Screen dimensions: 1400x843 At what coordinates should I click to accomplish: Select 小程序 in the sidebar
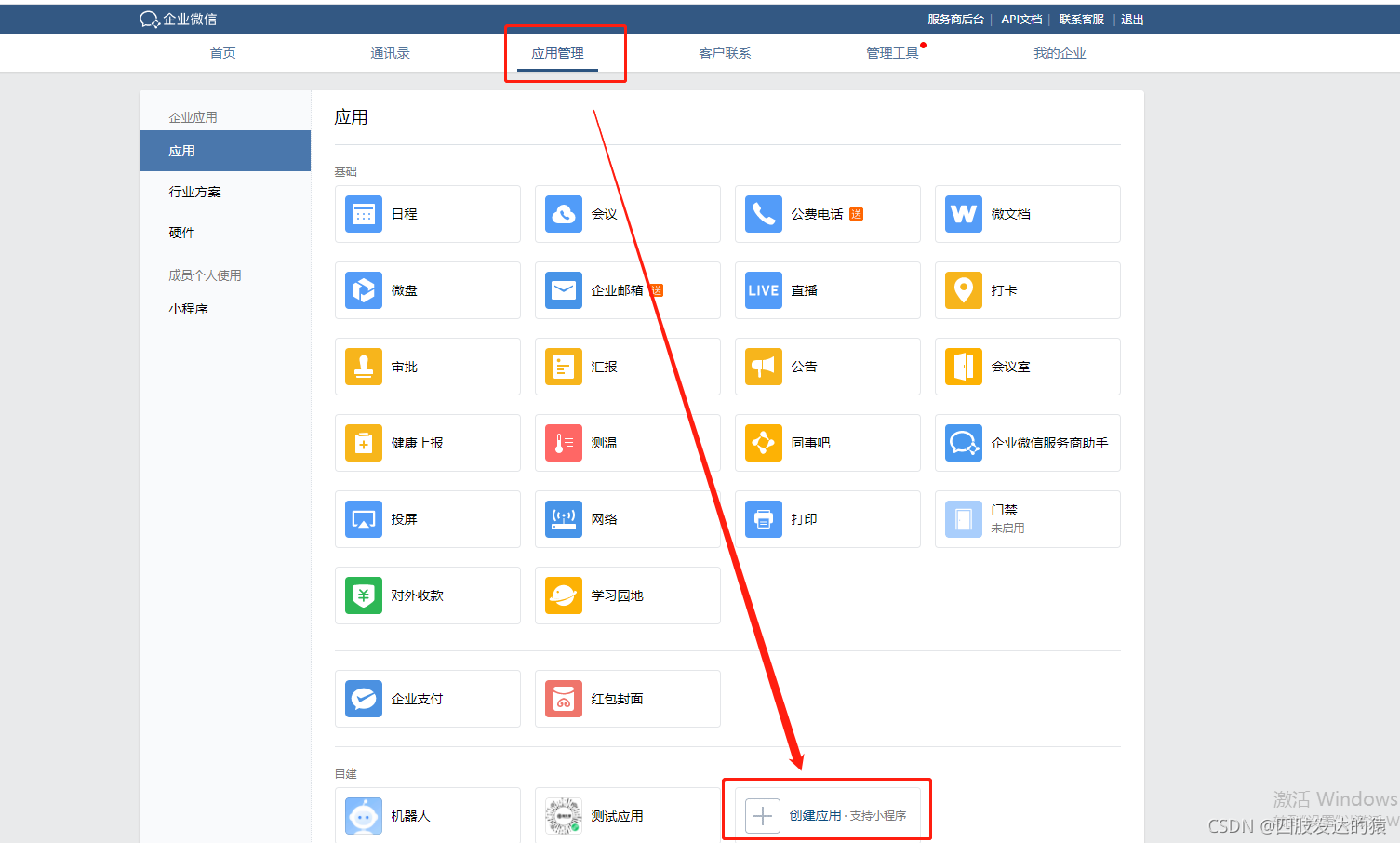point(189,309)
